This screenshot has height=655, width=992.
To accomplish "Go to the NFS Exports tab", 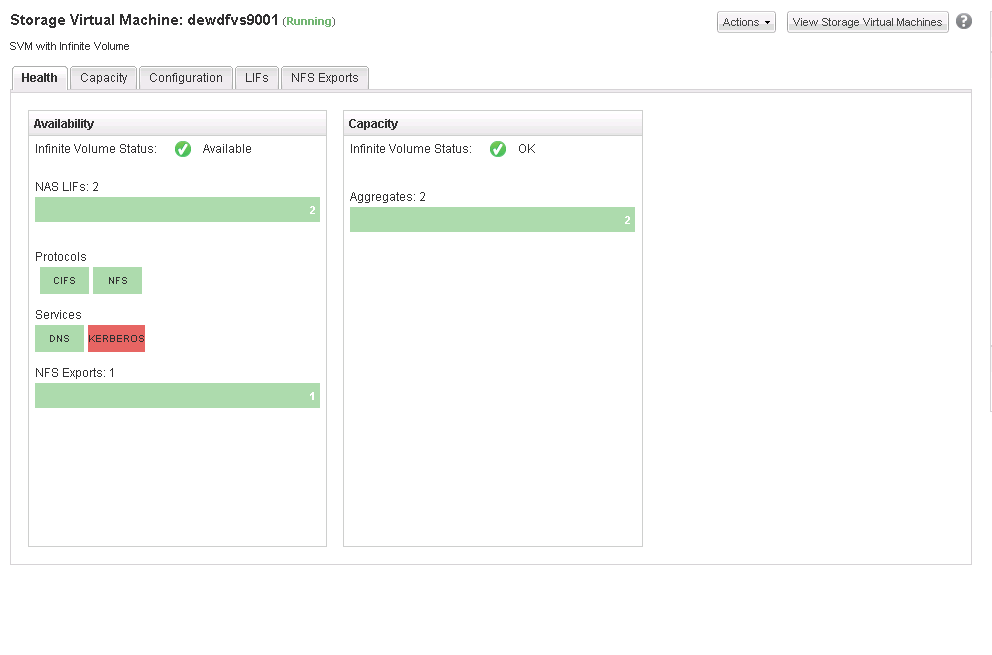I will 325,78.
